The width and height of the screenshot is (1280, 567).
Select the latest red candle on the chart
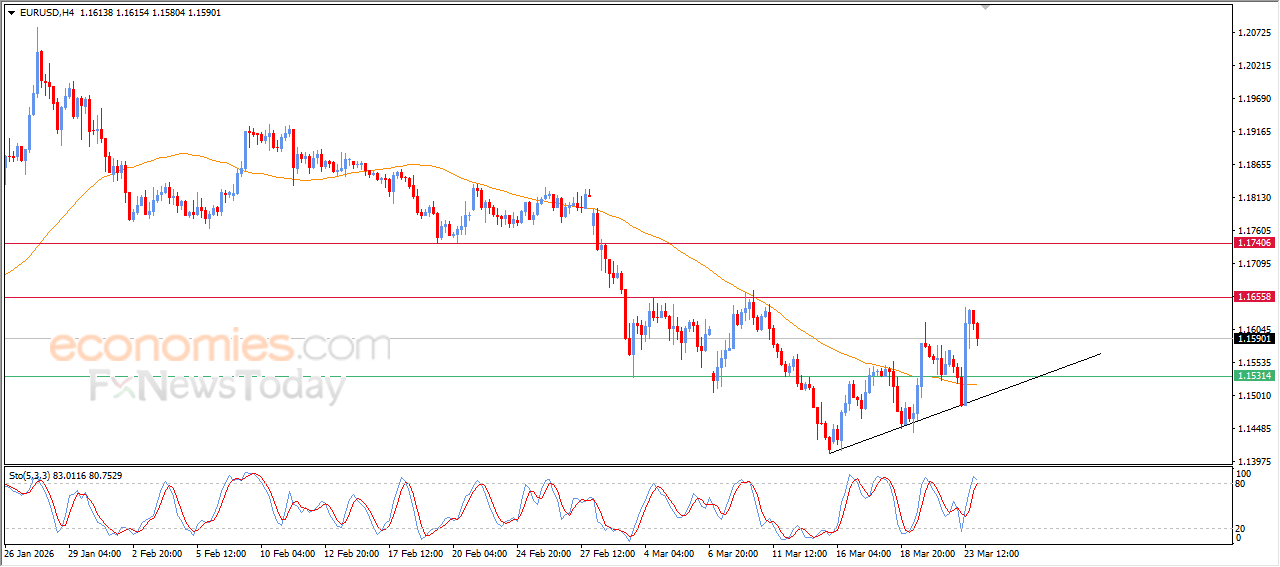click(x=977, y=333)
